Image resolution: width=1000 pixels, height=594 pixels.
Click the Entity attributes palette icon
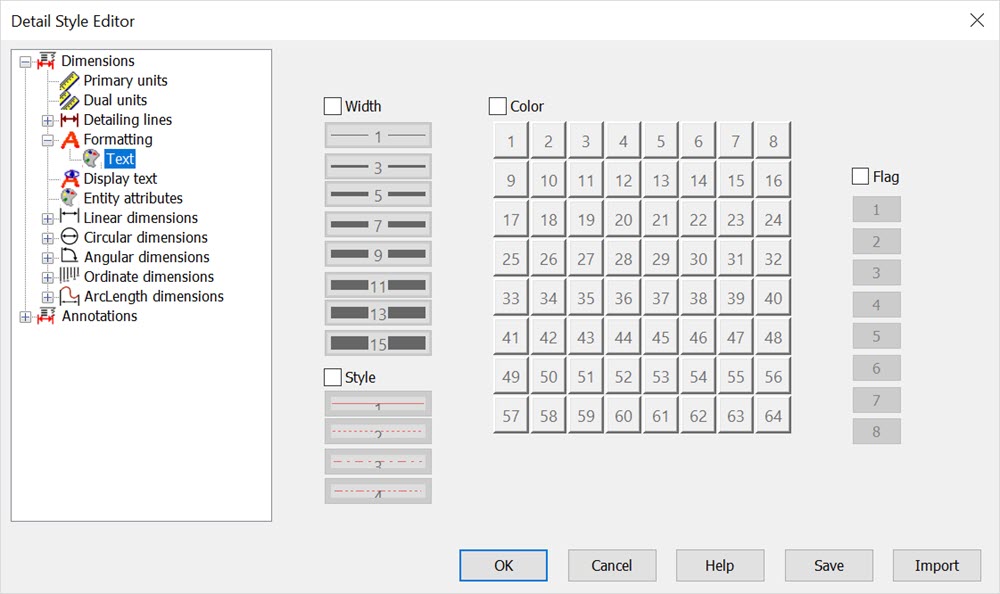[69, 198]
